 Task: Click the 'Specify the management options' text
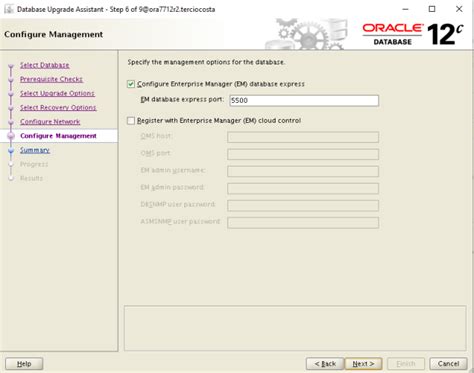(206, 62)
